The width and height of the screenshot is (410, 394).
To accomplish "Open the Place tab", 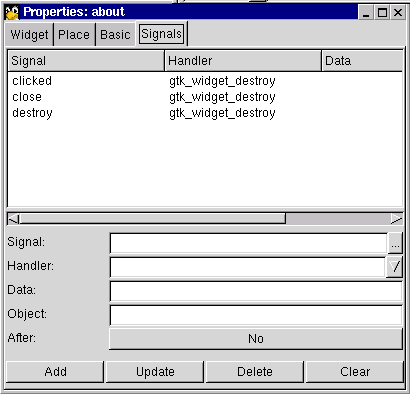I will [x=74, y=35].
